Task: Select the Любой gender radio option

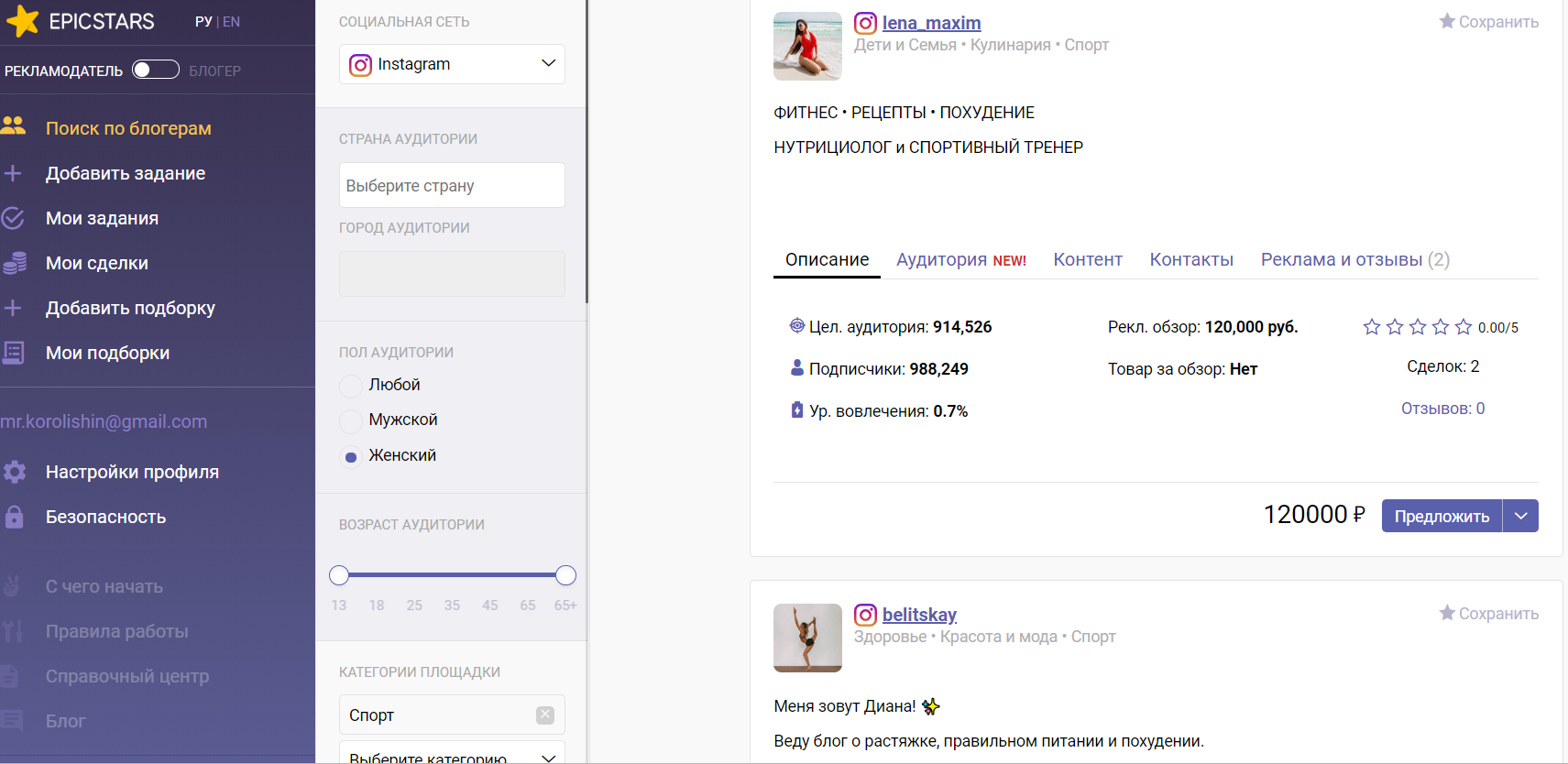Action: pyautogui.click(x=350, y=386)
